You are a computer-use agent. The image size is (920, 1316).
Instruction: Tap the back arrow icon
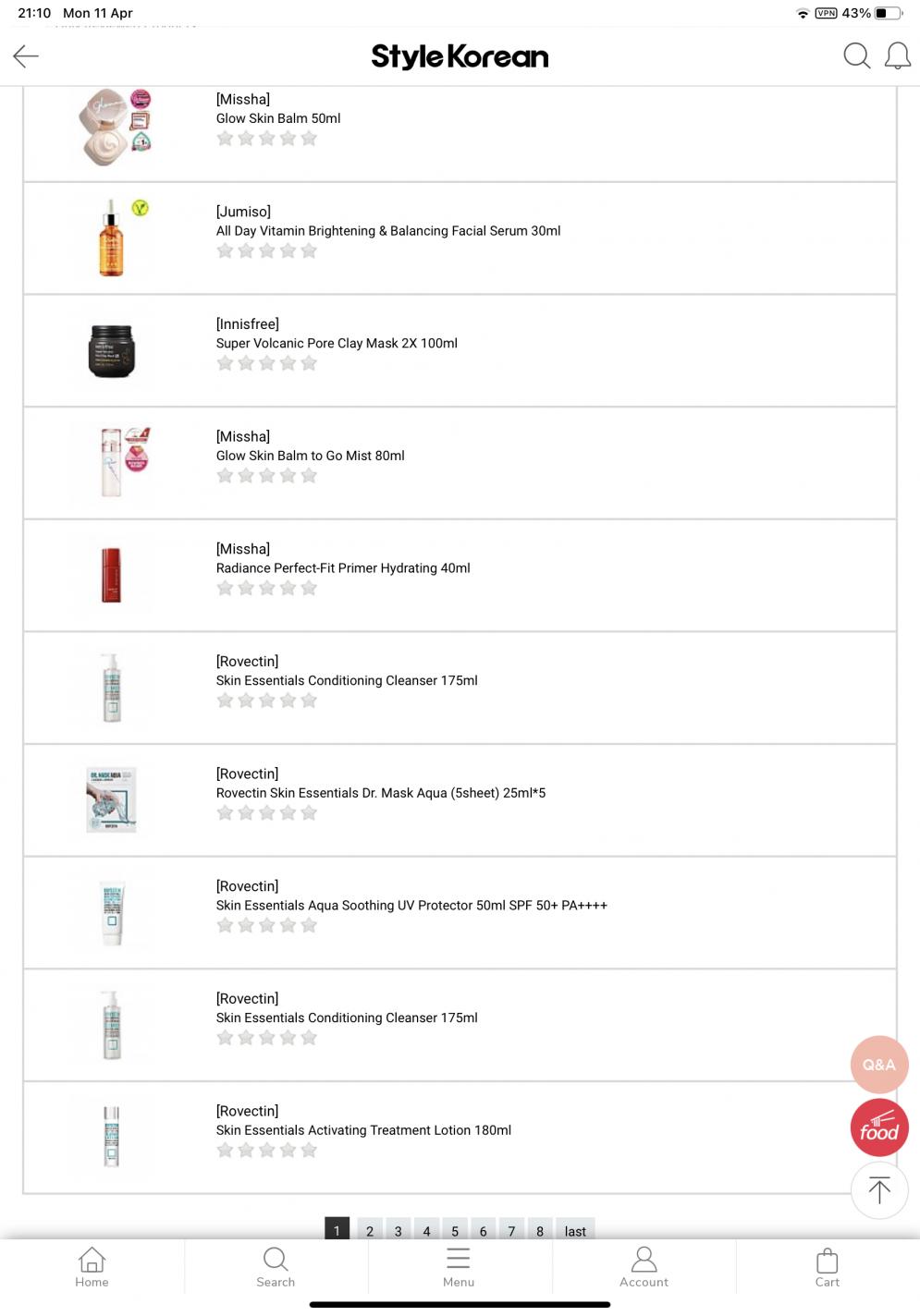tap(26, 56)
